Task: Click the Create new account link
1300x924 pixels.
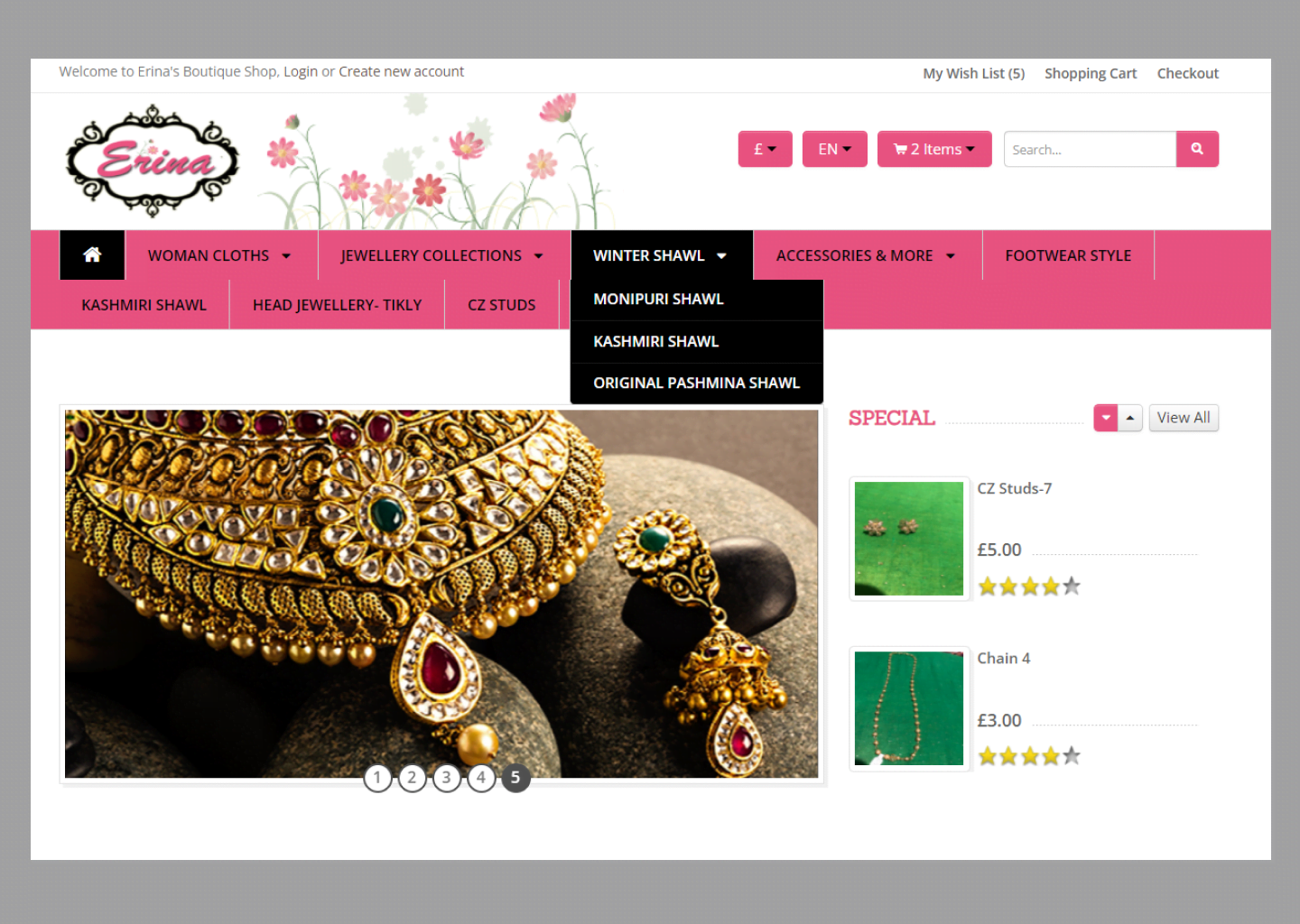Action: tap(401, 71)
